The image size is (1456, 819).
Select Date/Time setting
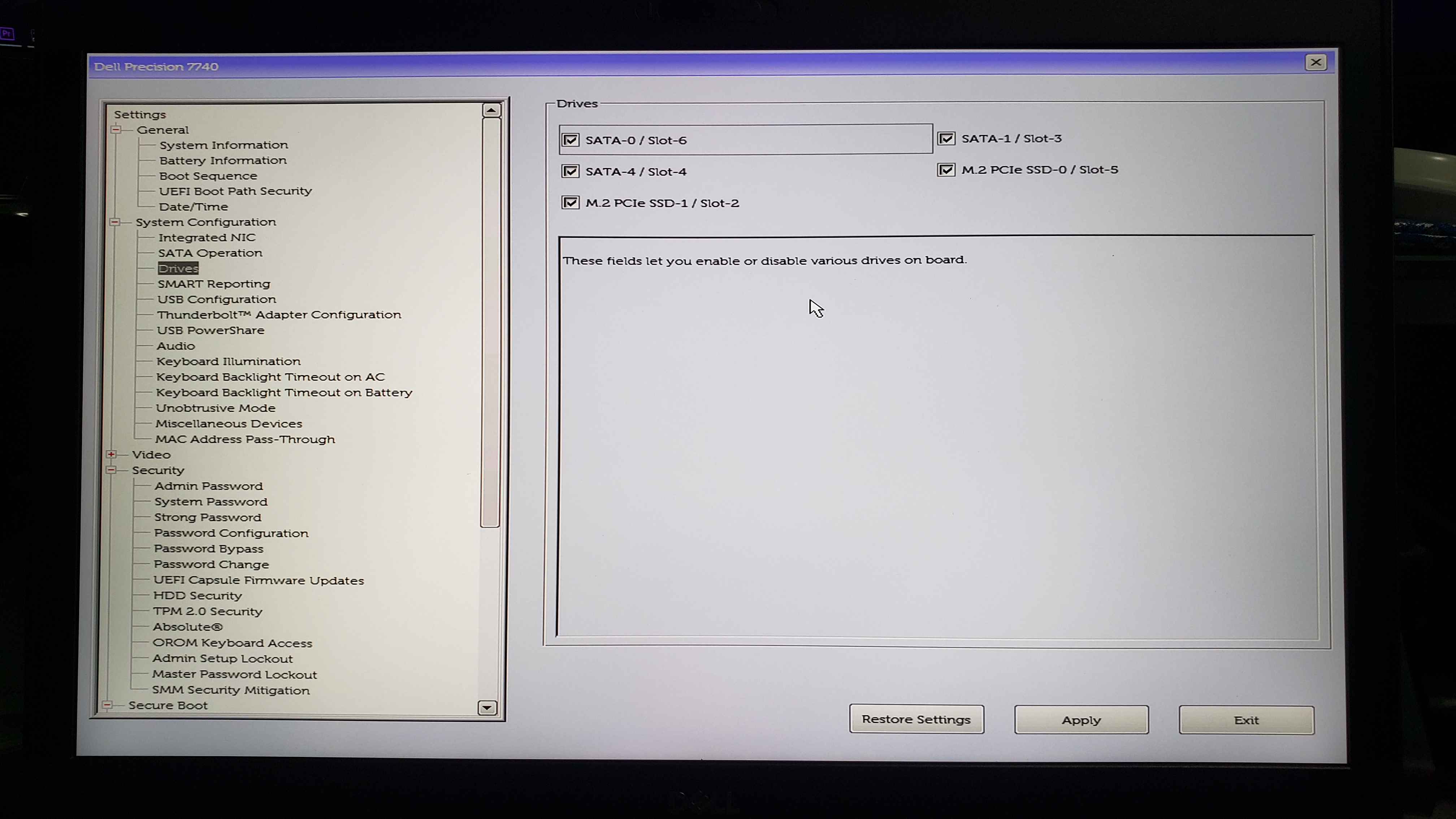(193, 206)
